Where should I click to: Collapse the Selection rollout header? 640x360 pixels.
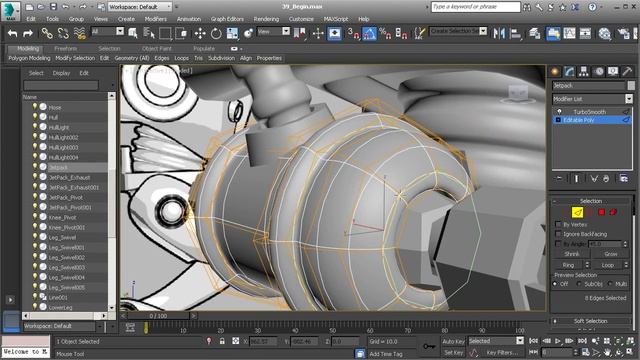591,201
